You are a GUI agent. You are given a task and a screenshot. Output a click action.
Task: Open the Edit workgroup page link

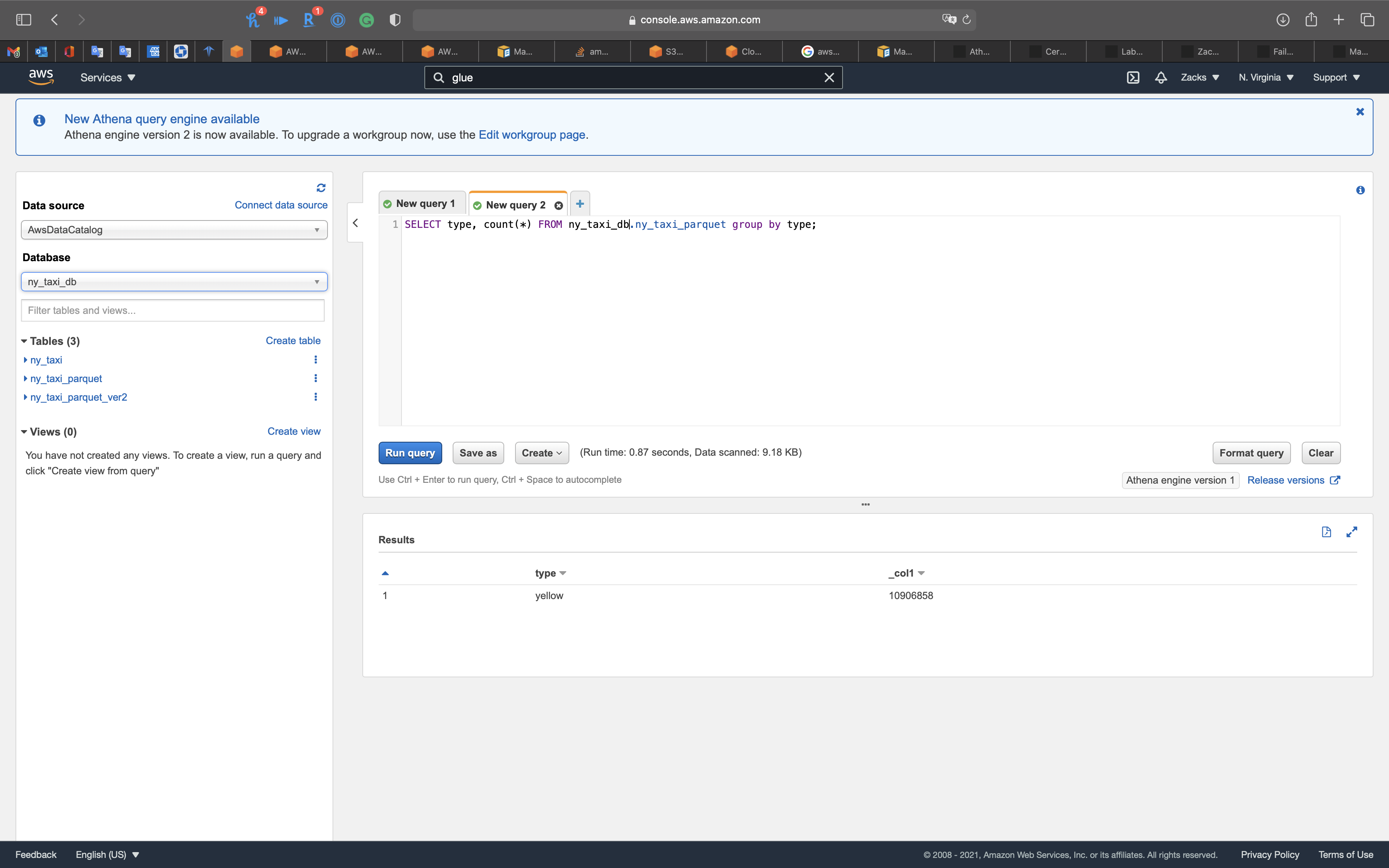(x=531, y=135)
